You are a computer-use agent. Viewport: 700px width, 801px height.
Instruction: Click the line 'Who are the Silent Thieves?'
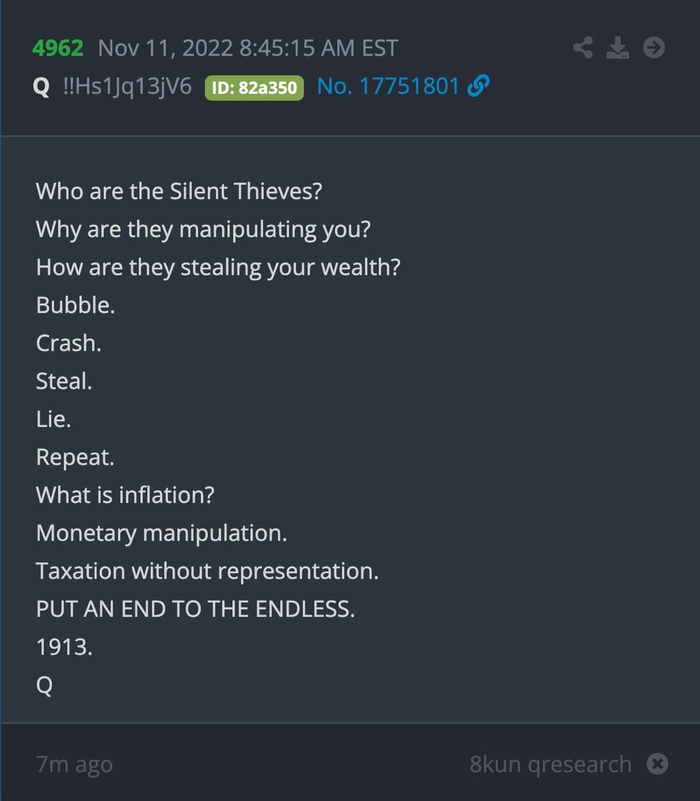point(177,191)
